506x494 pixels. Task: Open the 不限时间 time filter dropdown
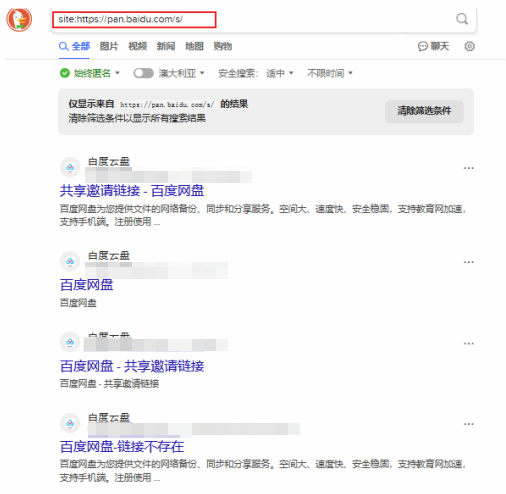[330, 73]
